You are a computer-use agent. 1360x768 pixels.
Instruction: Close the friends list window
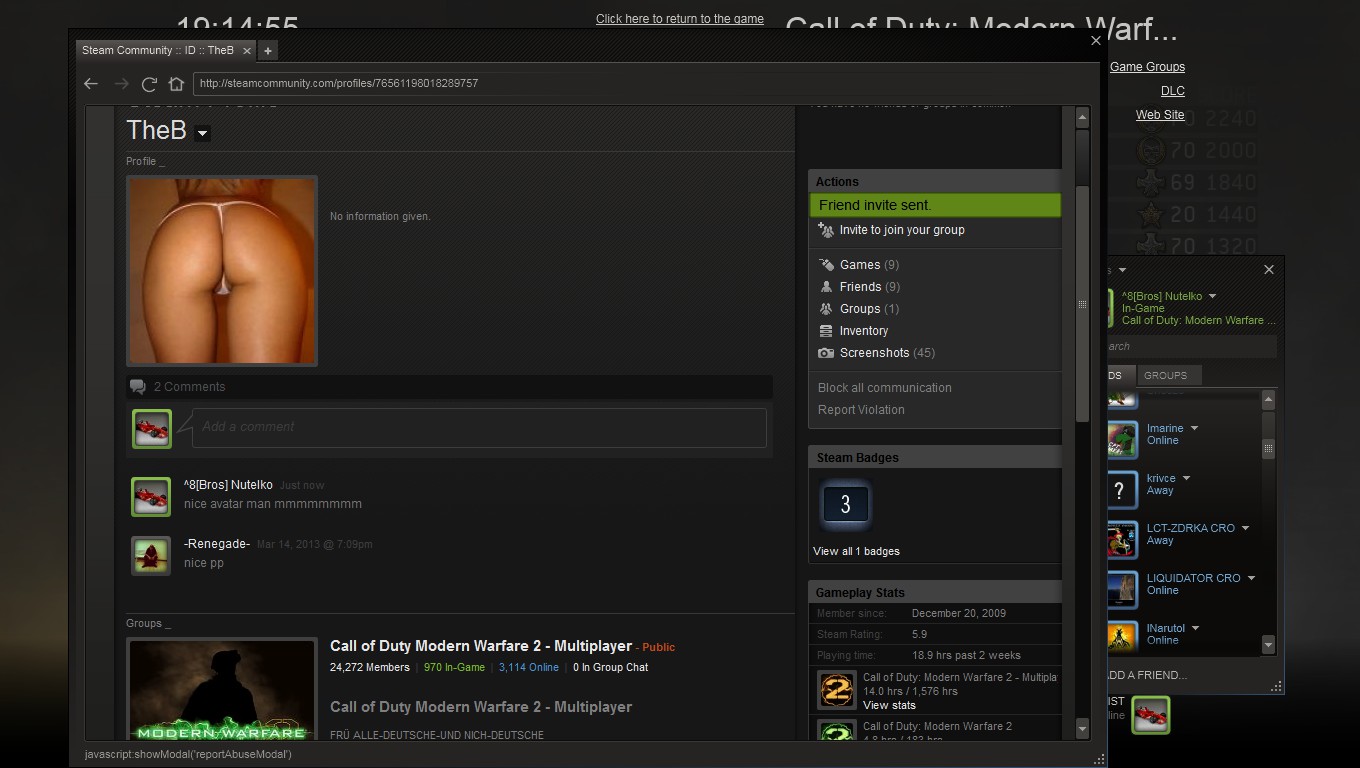point(1269,270)
